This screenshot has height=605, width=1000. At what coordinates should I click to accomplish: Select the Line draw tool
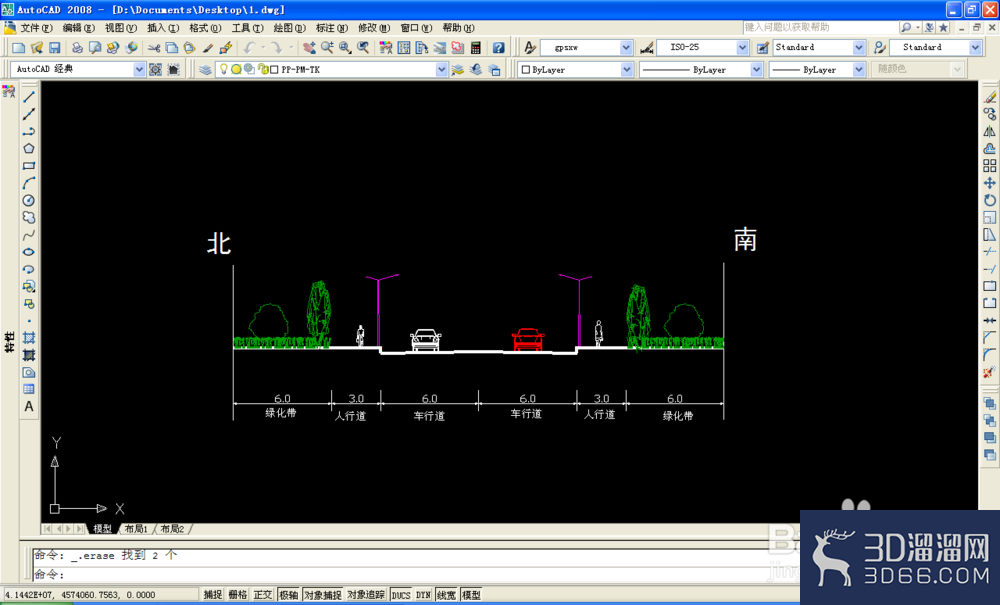click(29, 97)
